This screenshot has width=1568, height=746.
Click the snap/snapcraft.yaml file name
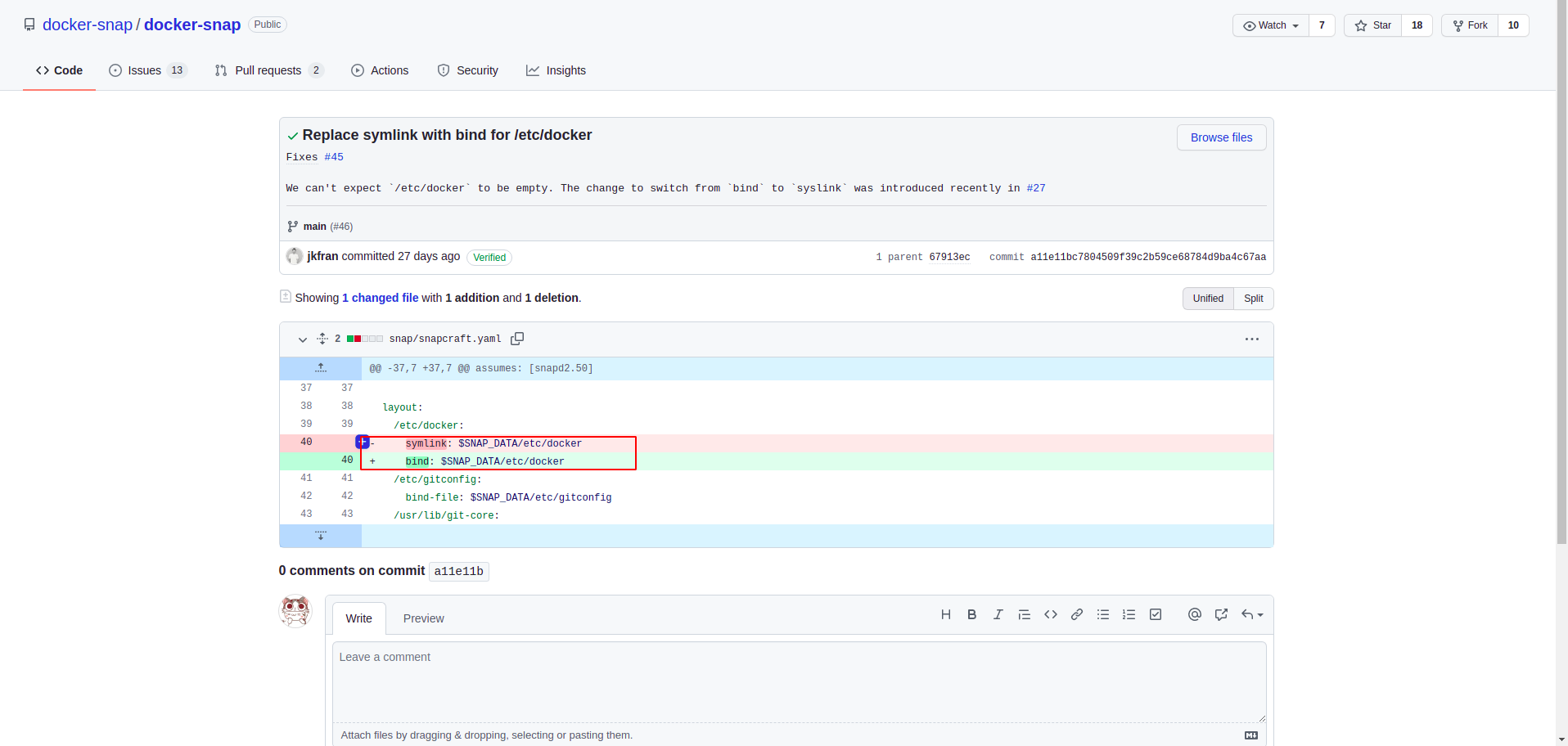pyautogui.click(x=445, y=339)
